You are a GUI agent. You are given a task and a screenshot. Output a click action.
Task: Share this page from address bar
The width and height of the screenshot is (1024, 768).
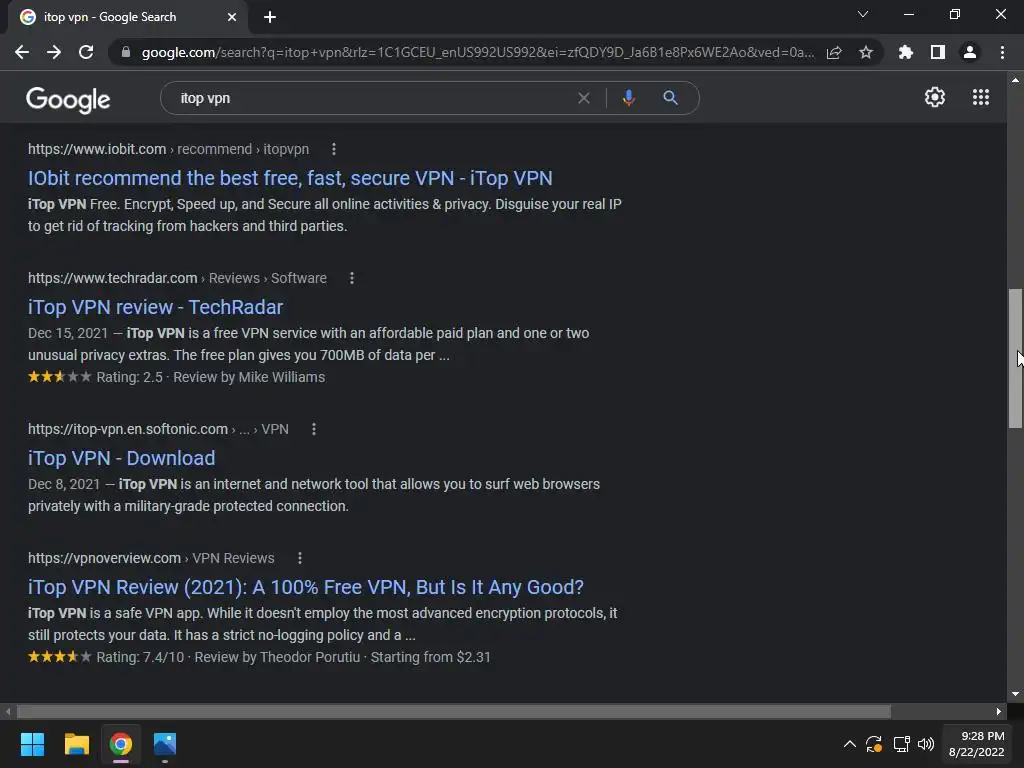click(x=834, y=52)
